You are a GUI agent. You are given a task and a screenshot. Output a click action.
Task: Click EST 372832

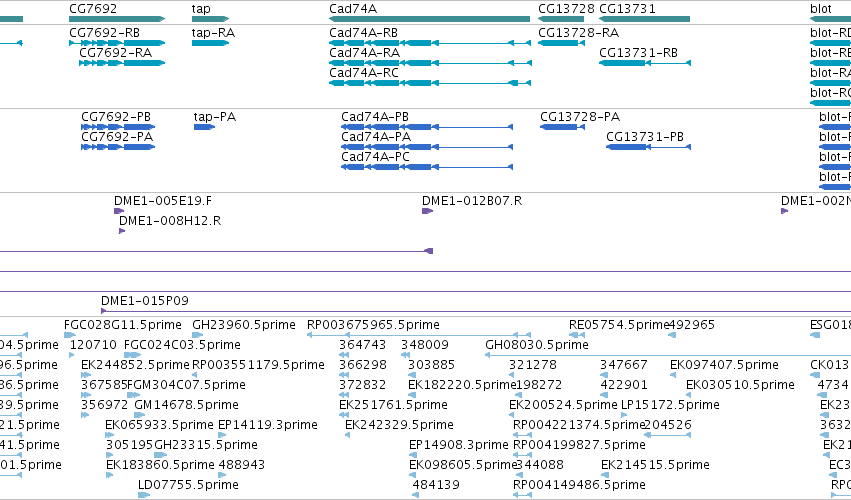(x=363, y=385)
